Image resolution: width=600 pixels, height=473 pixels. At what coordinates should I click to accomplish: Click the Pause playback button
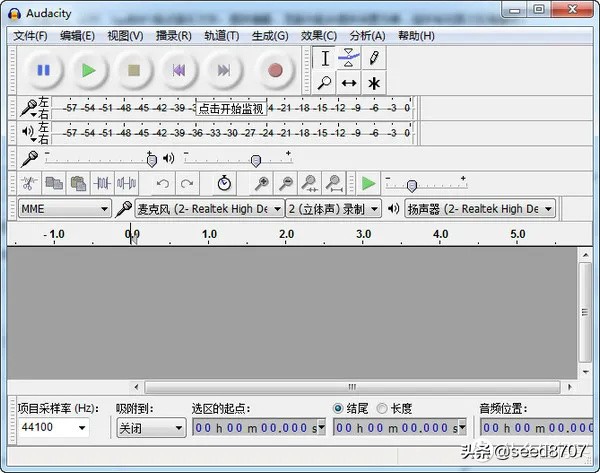point(43,70)
